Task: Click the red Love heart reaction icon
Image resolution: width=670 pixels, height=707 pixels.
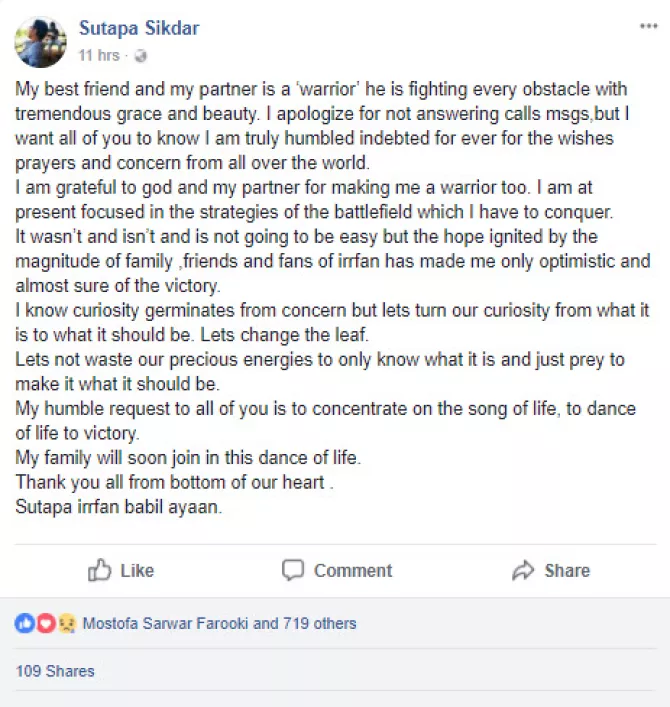Action: coord(45,623)
